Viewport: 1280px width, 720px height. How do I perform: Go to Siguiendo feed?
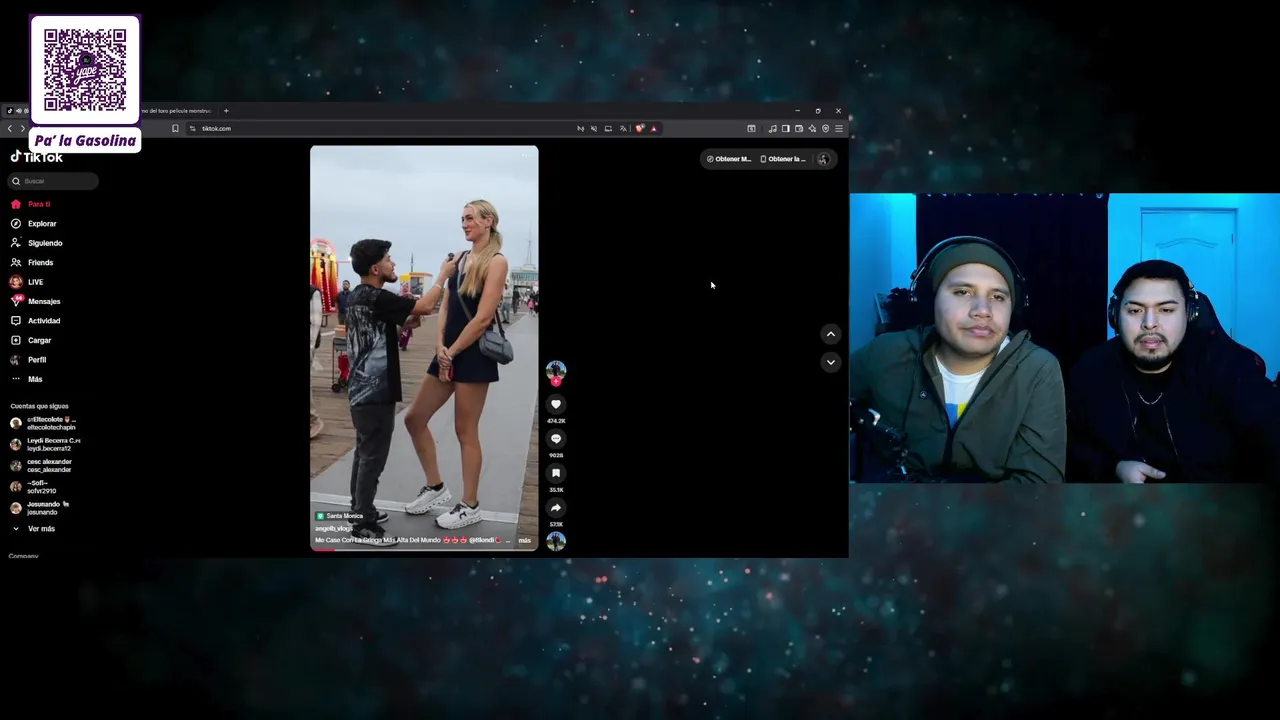pyautogui.click(x=36, y=243)
